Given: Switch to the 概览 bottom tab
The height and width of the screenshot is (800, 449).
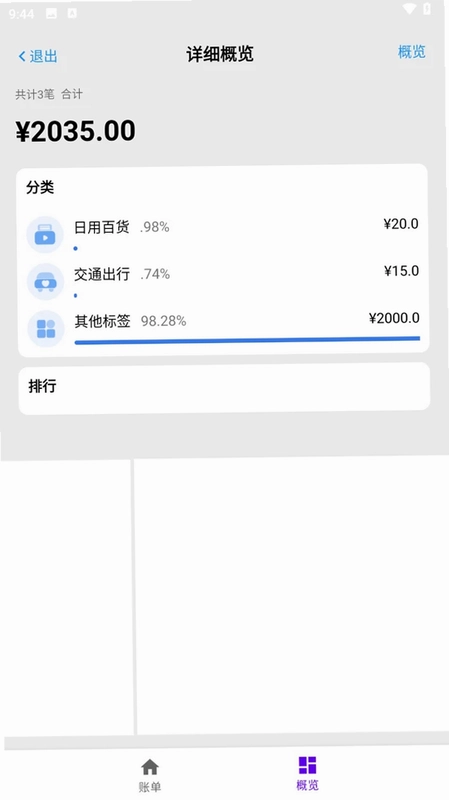Looking at the screenshot, I should [x=307, y=773].
